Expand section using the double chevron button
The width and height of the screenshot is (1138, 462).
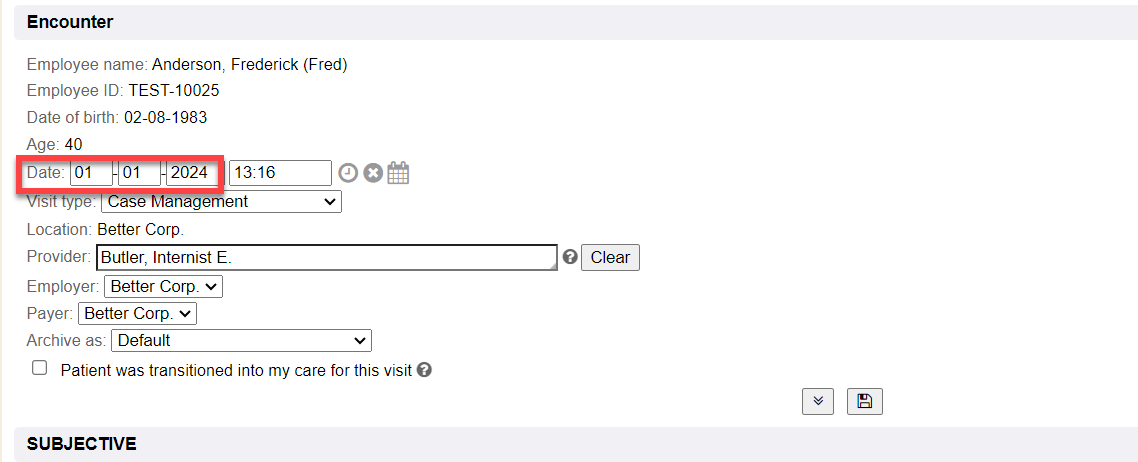[x=818, y=401]
